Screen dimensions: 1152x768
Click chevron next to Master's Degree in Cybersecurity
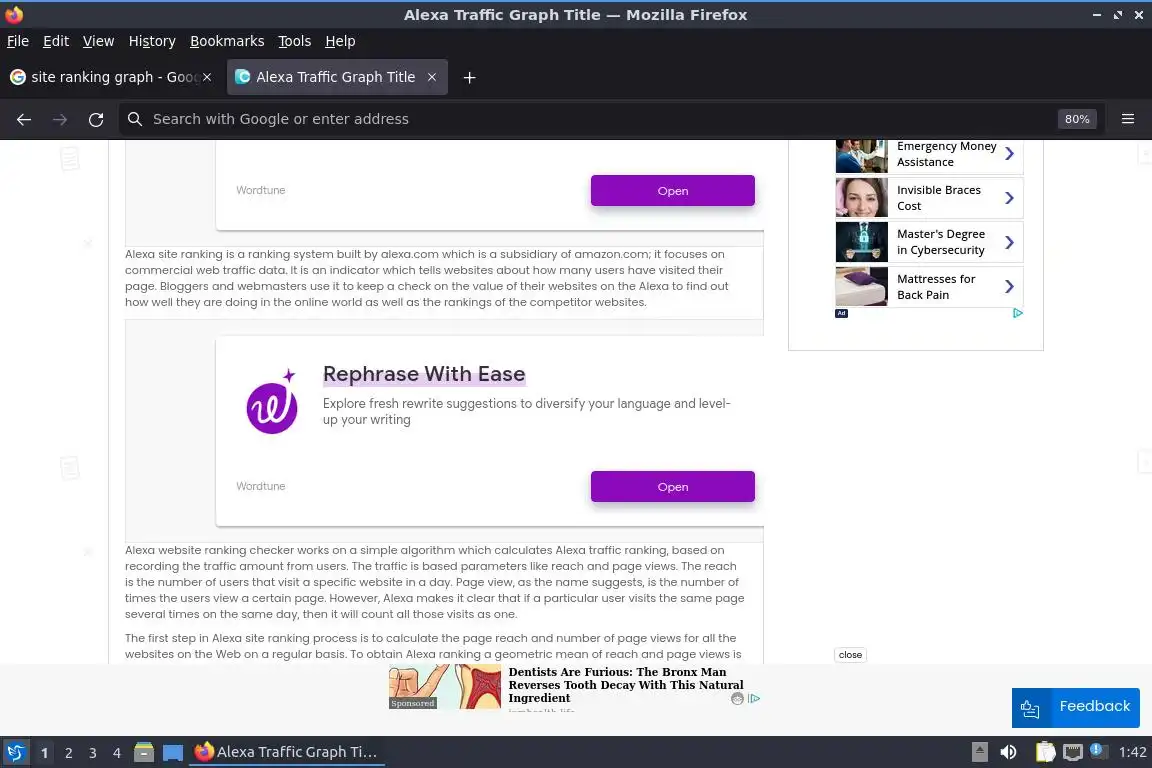click(x=1009, y=242)
